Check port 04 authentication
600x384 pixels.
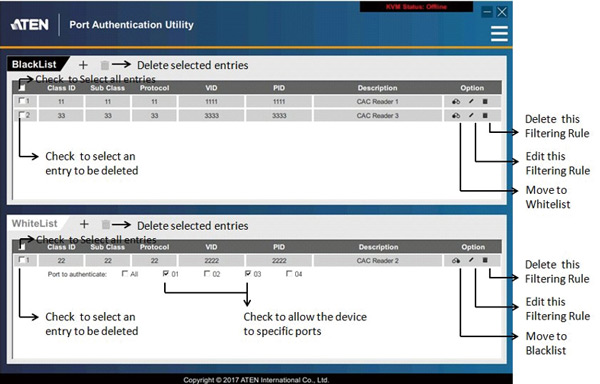pyautogui.click(x=289, y=273)
